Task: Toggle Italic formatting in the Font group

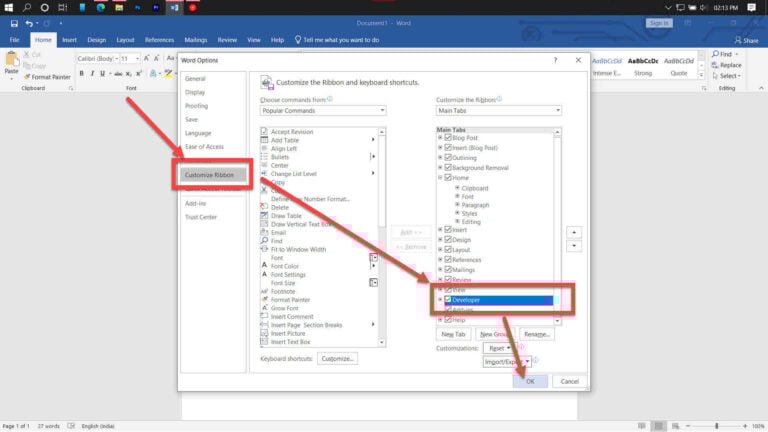Action: click(x=92, y=73)
